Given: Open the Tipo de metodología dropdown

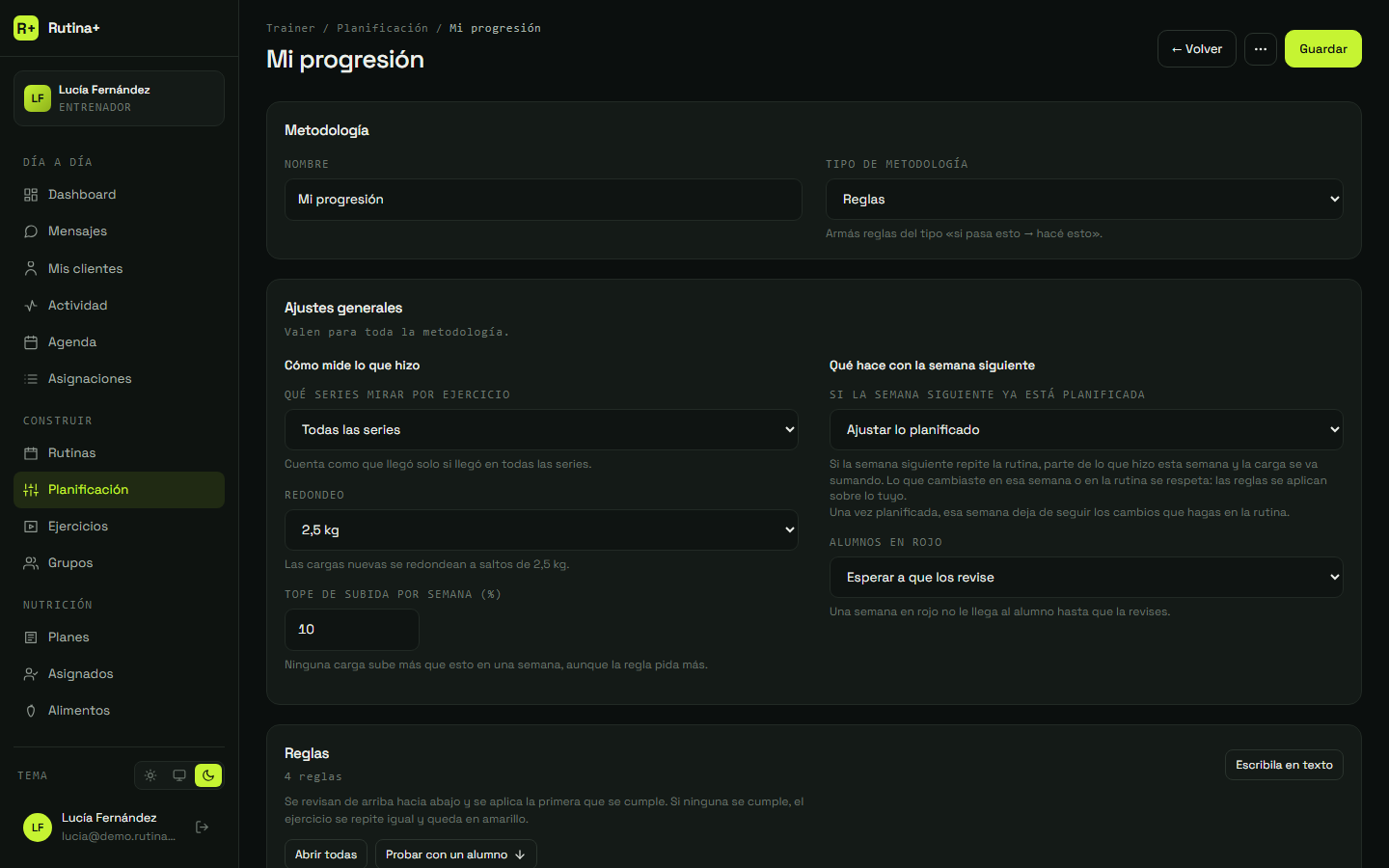Looking at the screenshot, I should click(1084, 200).
